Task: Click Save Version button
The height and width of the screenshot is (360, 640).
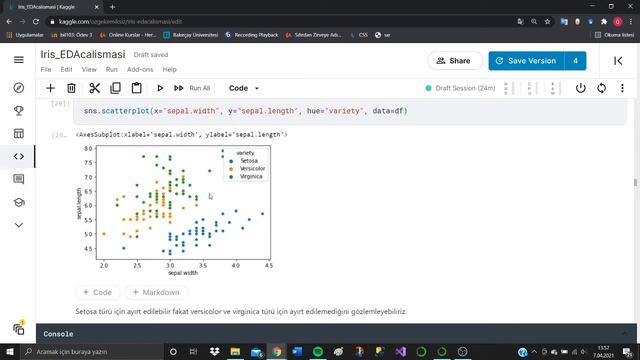Action: 527,61
